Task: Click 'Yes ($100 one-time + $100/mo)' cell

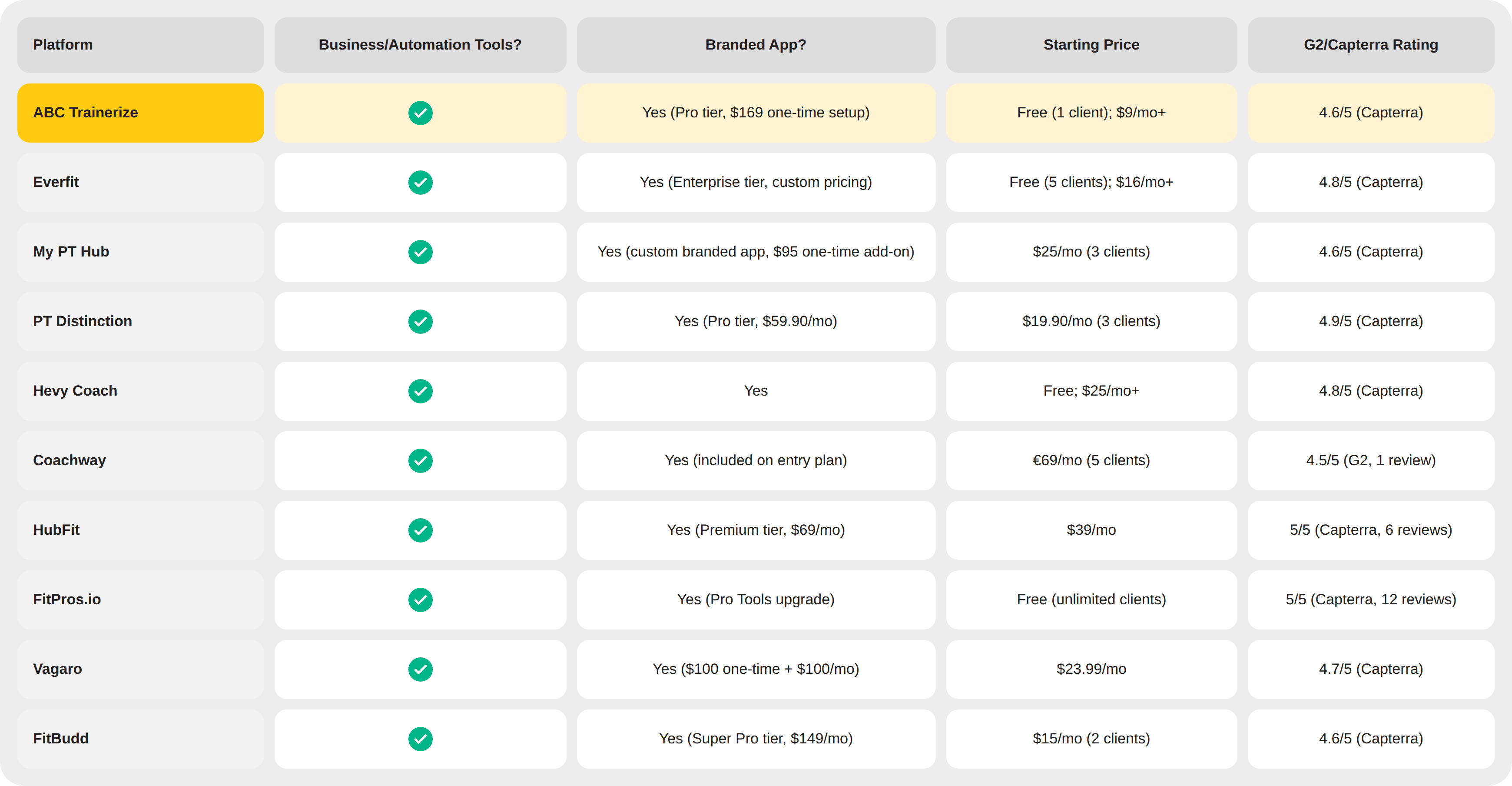Action: coord(756,669)
